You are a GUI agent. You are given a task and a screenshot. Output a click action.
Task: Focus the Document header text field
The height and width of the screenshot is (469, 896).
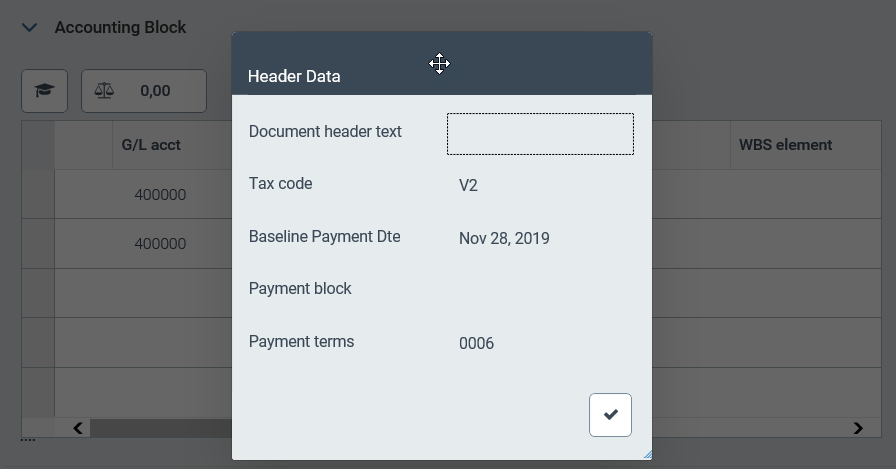540,134
